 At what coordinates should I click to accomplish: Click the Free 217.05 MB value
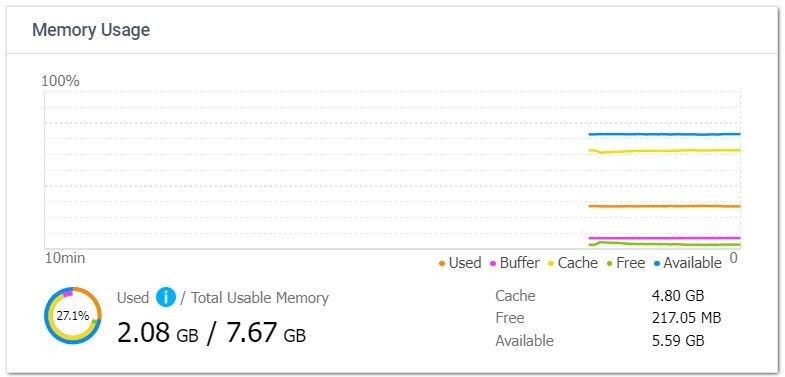pyautogui.click(x=686, y=318)
